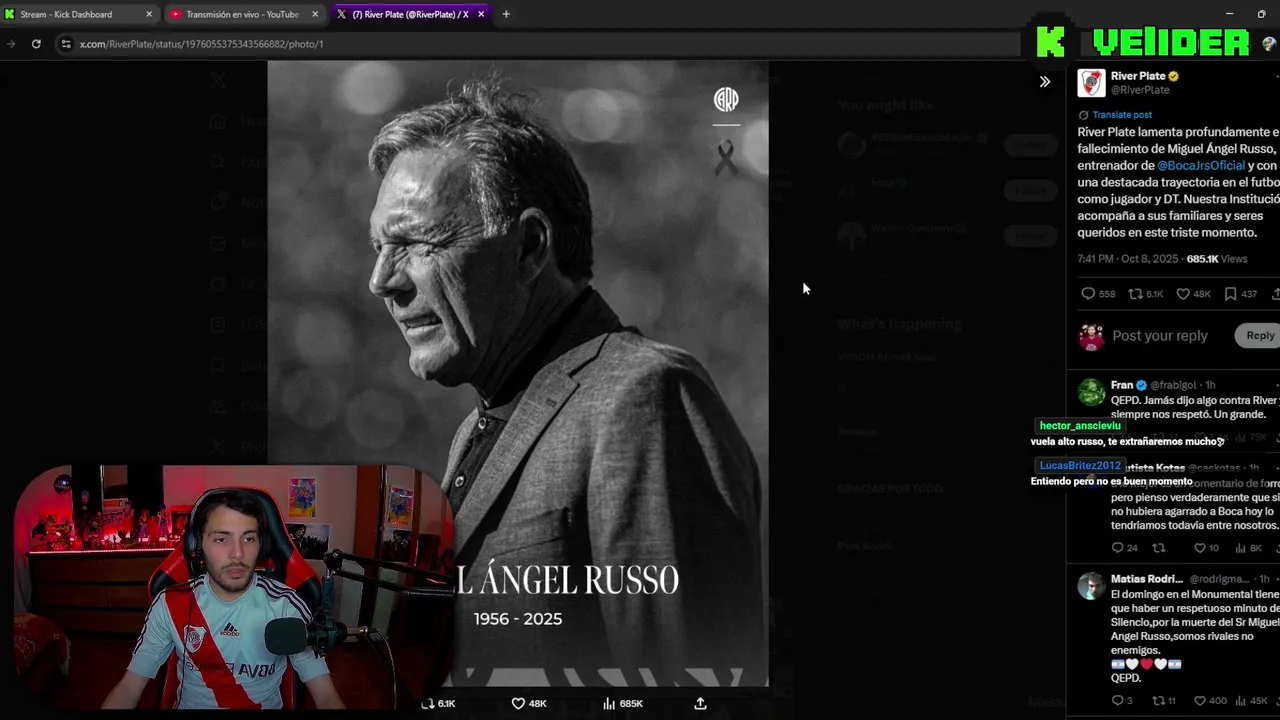Open the poster avatar beside Post your reply
Screen dimensions: 1280x720
pos(1091,336)
